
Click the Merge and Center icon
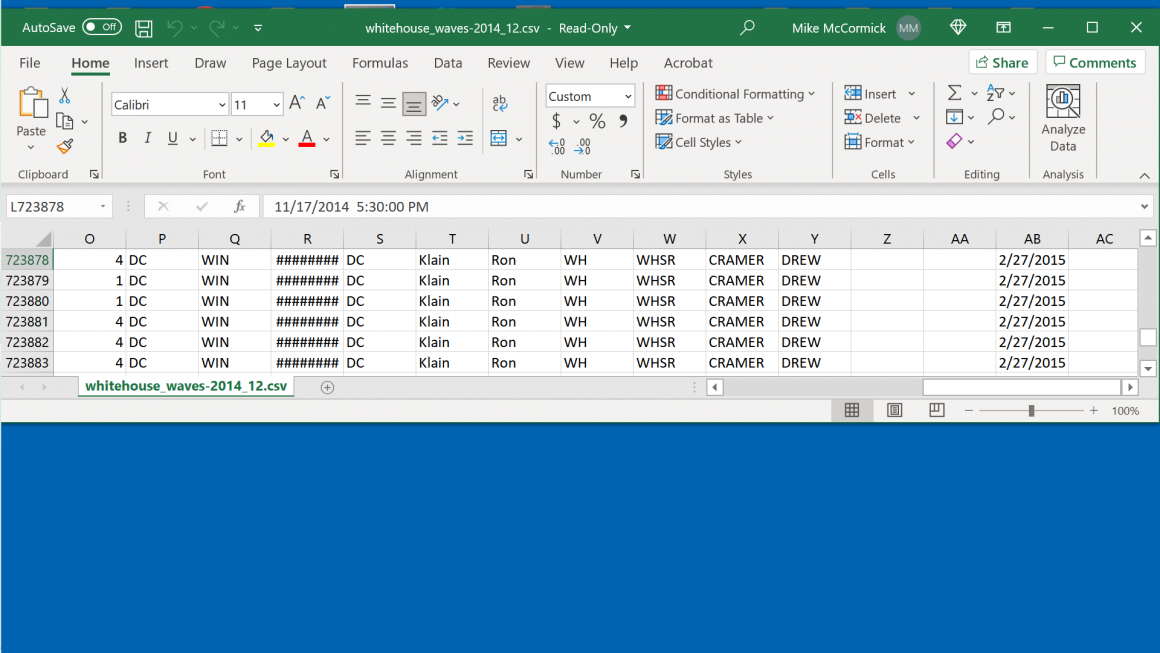499,139
